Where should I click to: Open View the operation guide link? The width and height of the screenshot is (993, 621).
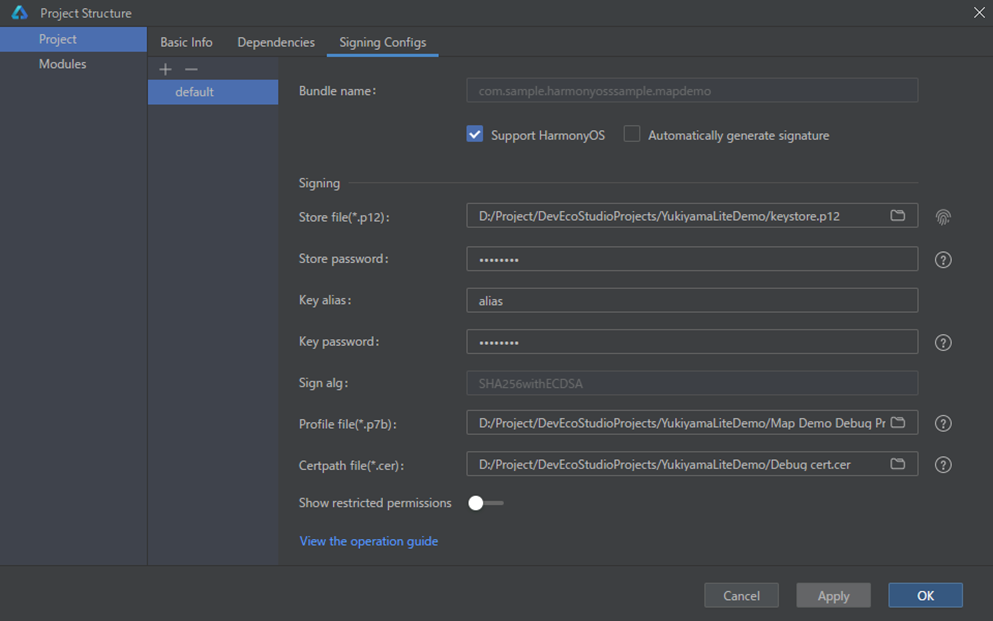coord(369,541)
